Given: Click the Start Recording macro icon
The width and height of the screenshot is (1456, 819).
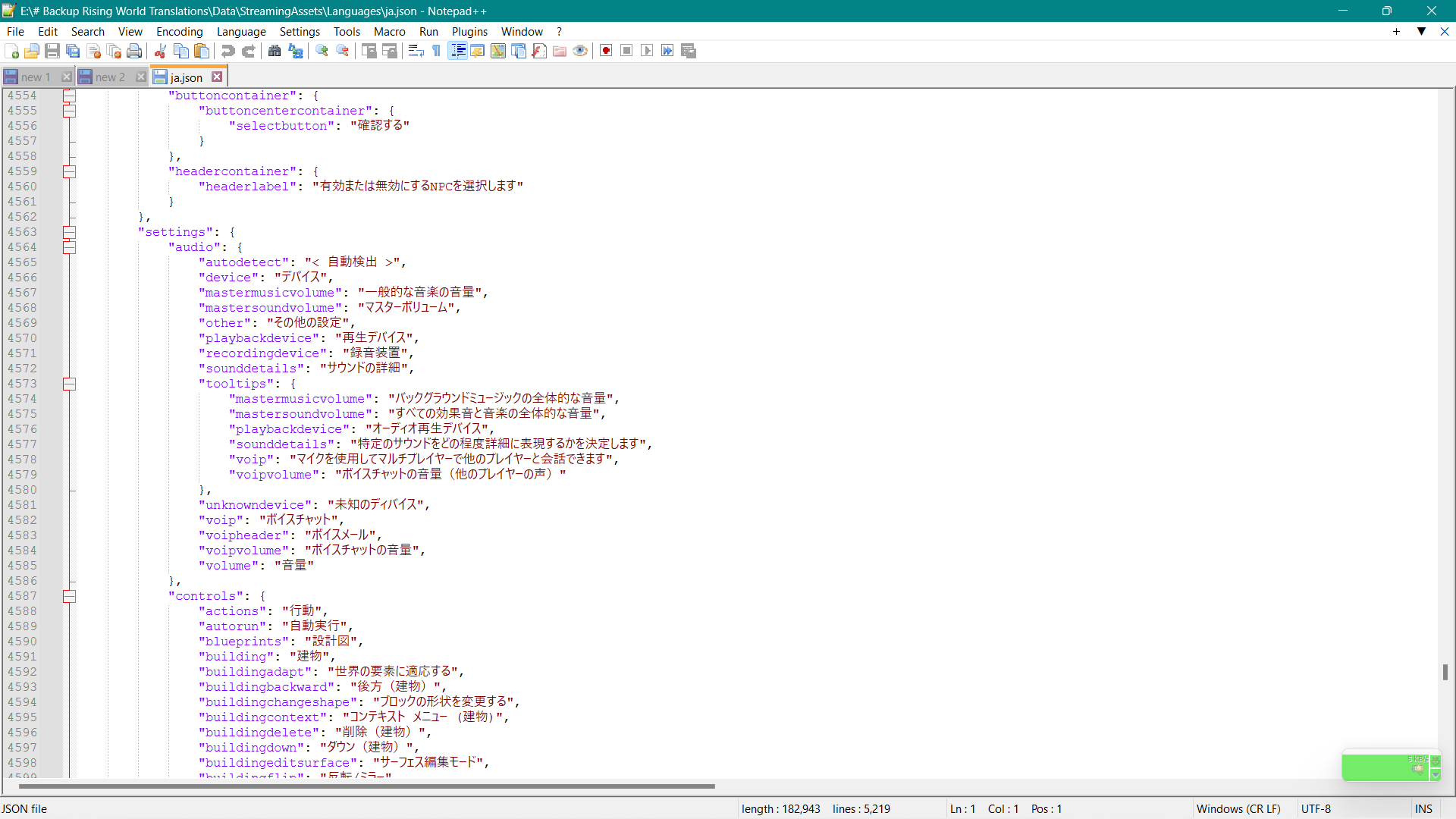Looking at the screenshot, I should tap(606, 51).
